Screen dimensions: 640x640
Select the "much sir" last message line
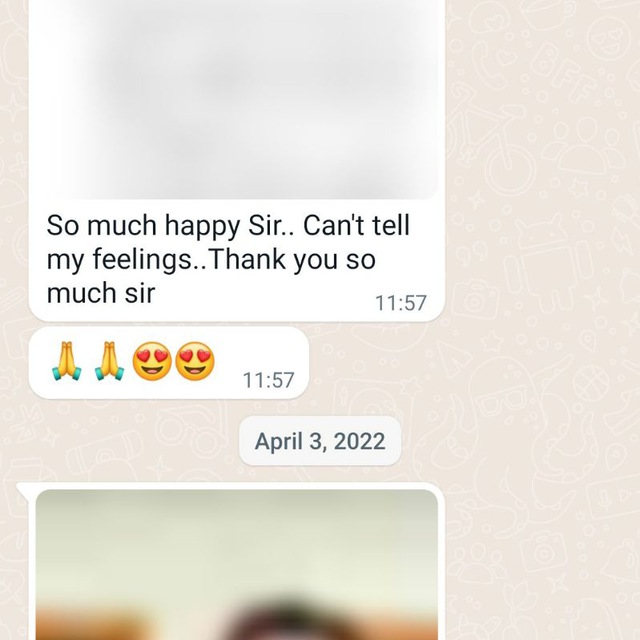pyautogui.click(x=101, y=293)
